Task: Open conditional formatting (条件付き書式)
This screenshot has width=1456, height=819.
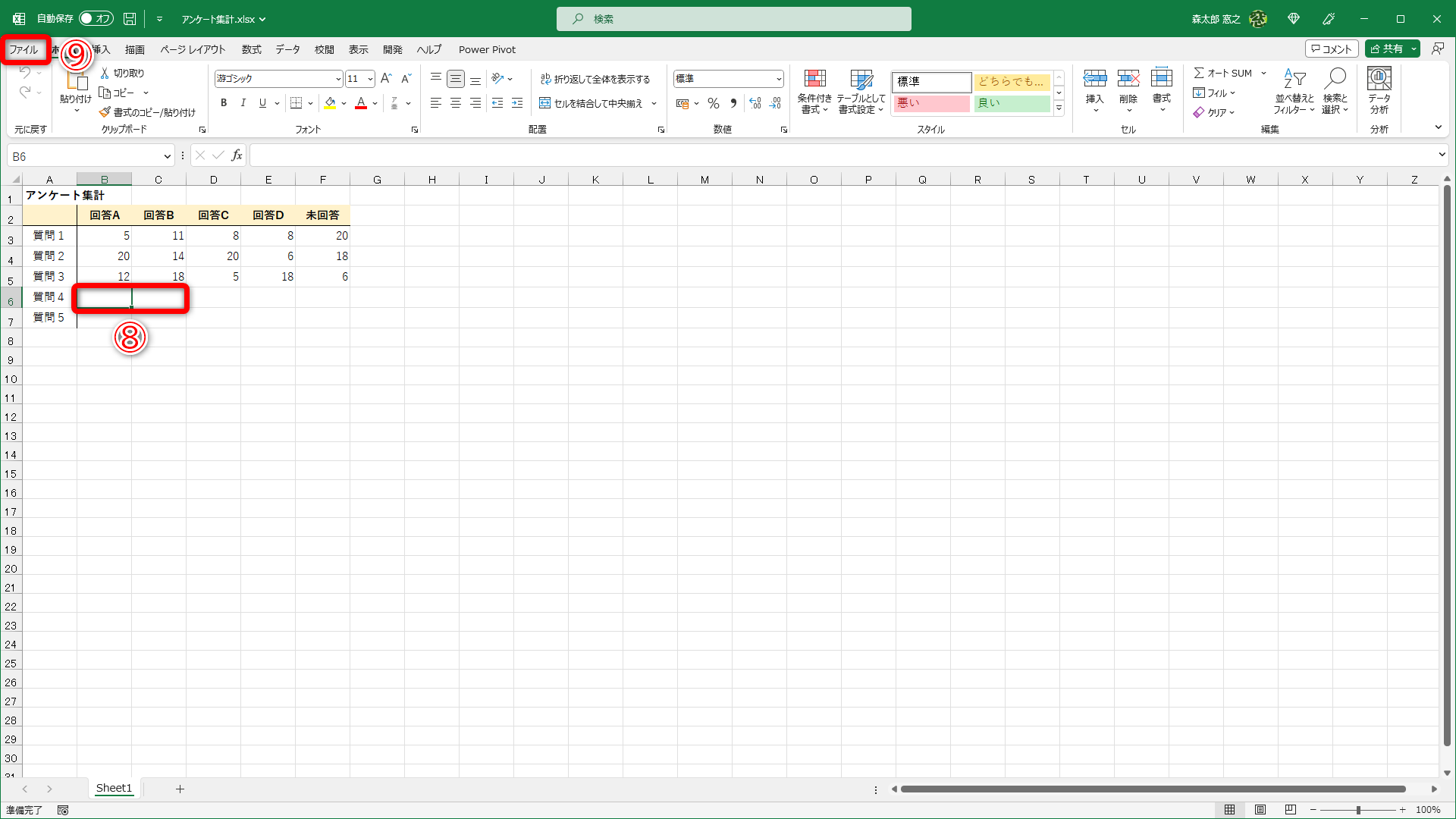Action: coord(814,91)
